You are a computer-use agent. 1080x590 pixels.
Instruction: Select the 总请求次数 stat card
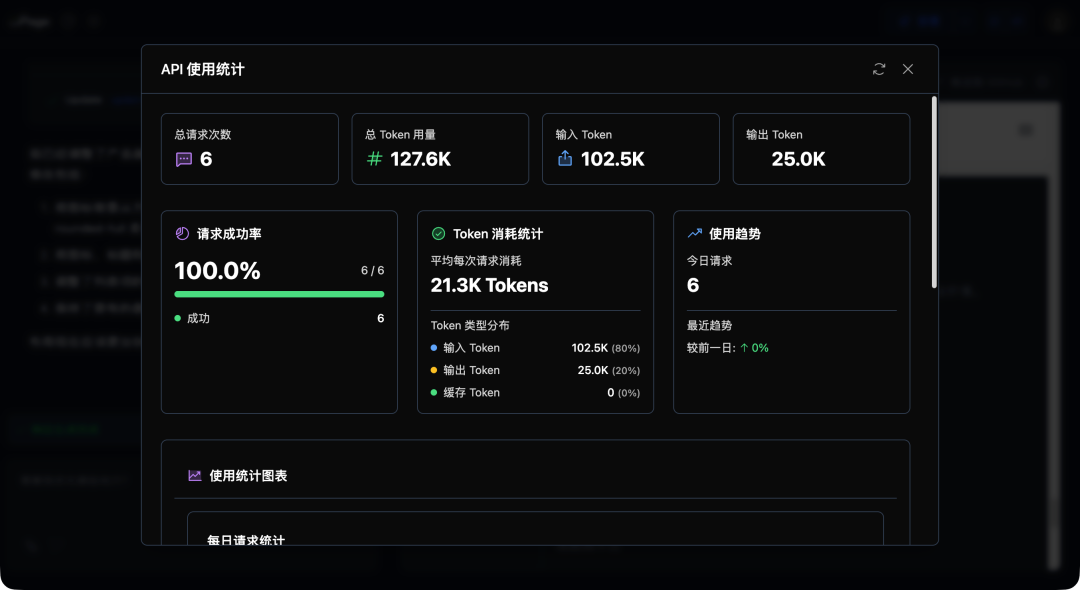point(249,148)
